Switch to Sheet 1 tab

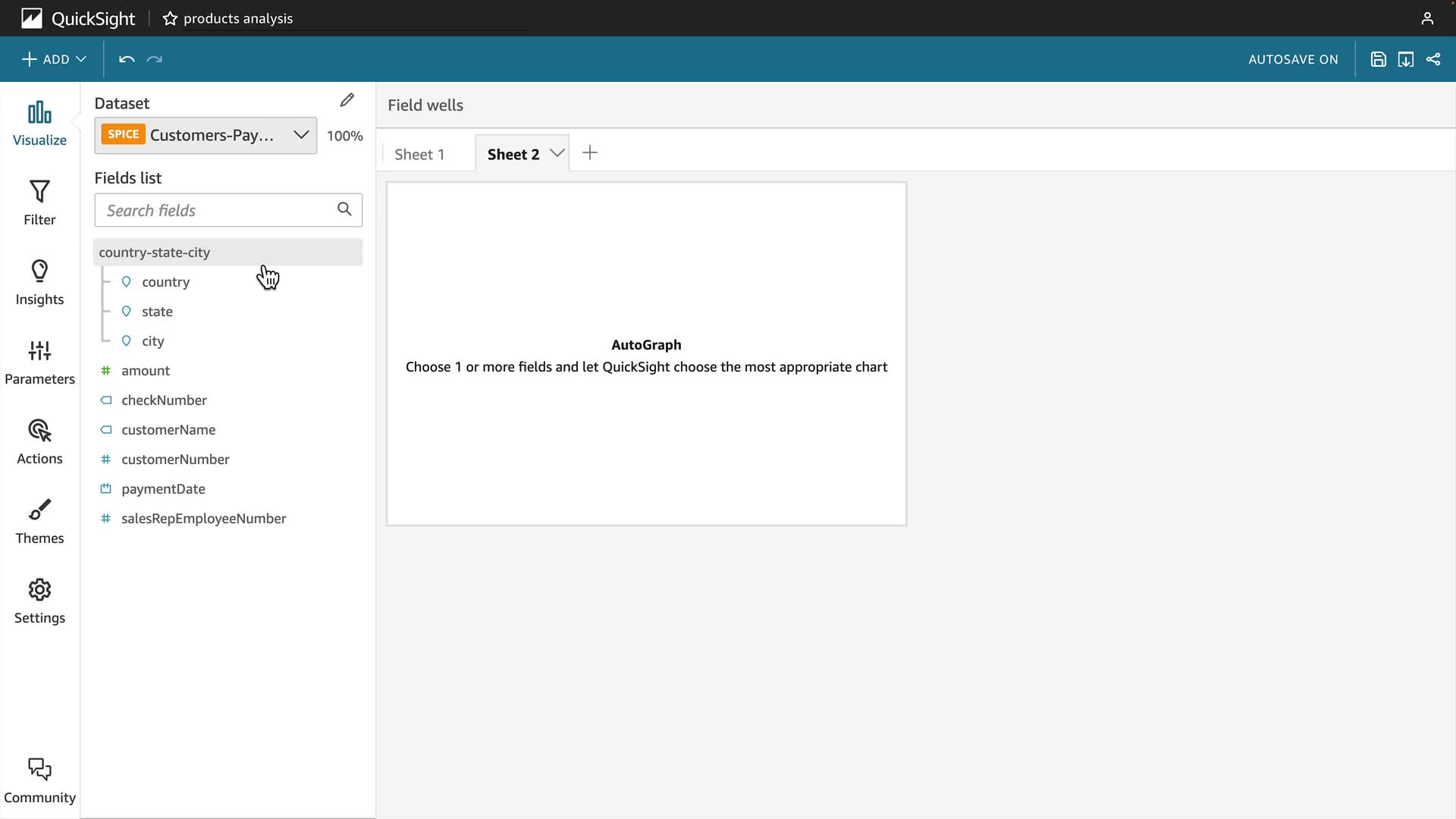point(419,154)
